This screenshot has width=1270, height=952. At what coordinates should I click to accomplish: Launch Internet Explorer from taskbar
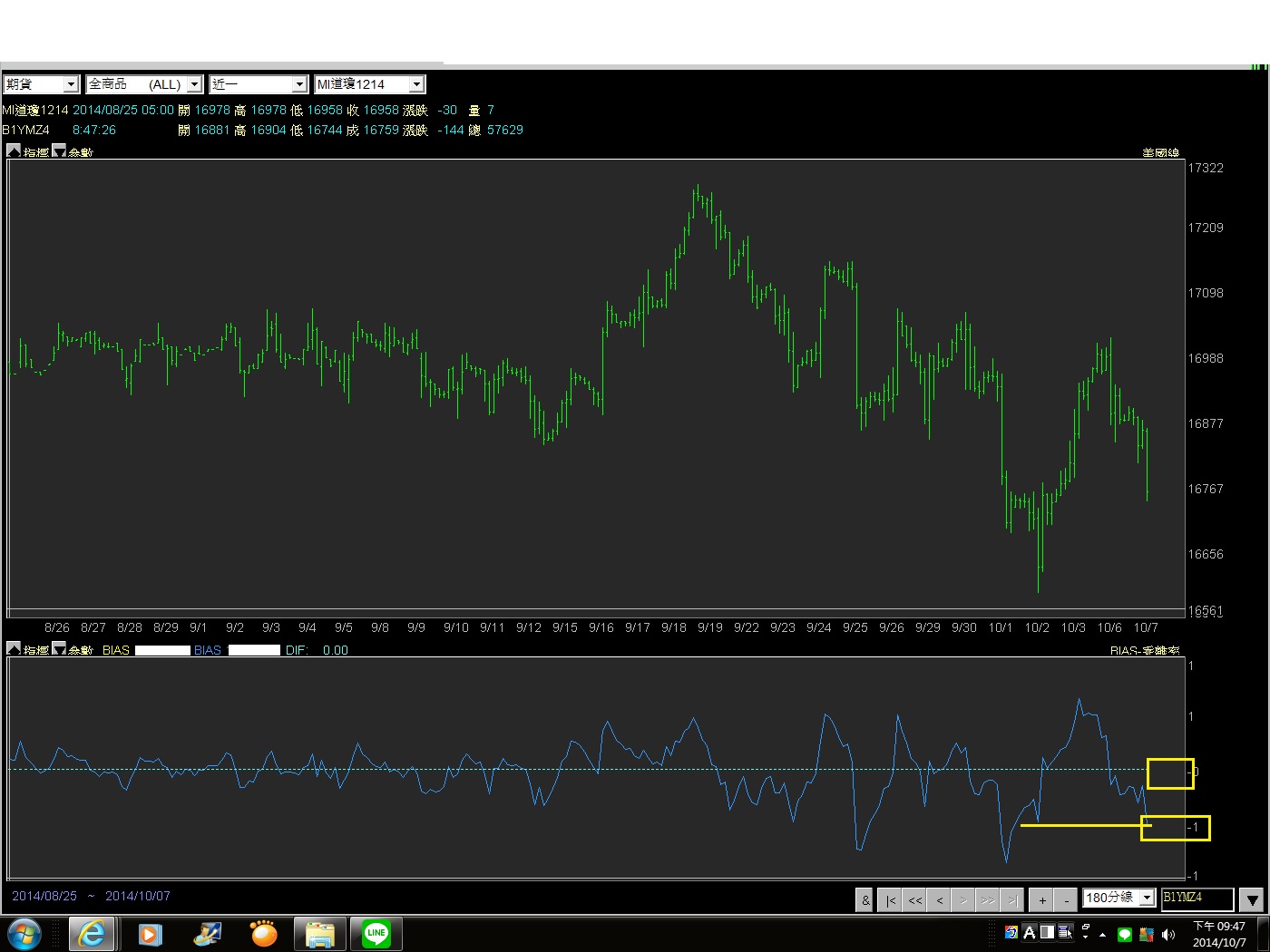[x=92, y=933]
